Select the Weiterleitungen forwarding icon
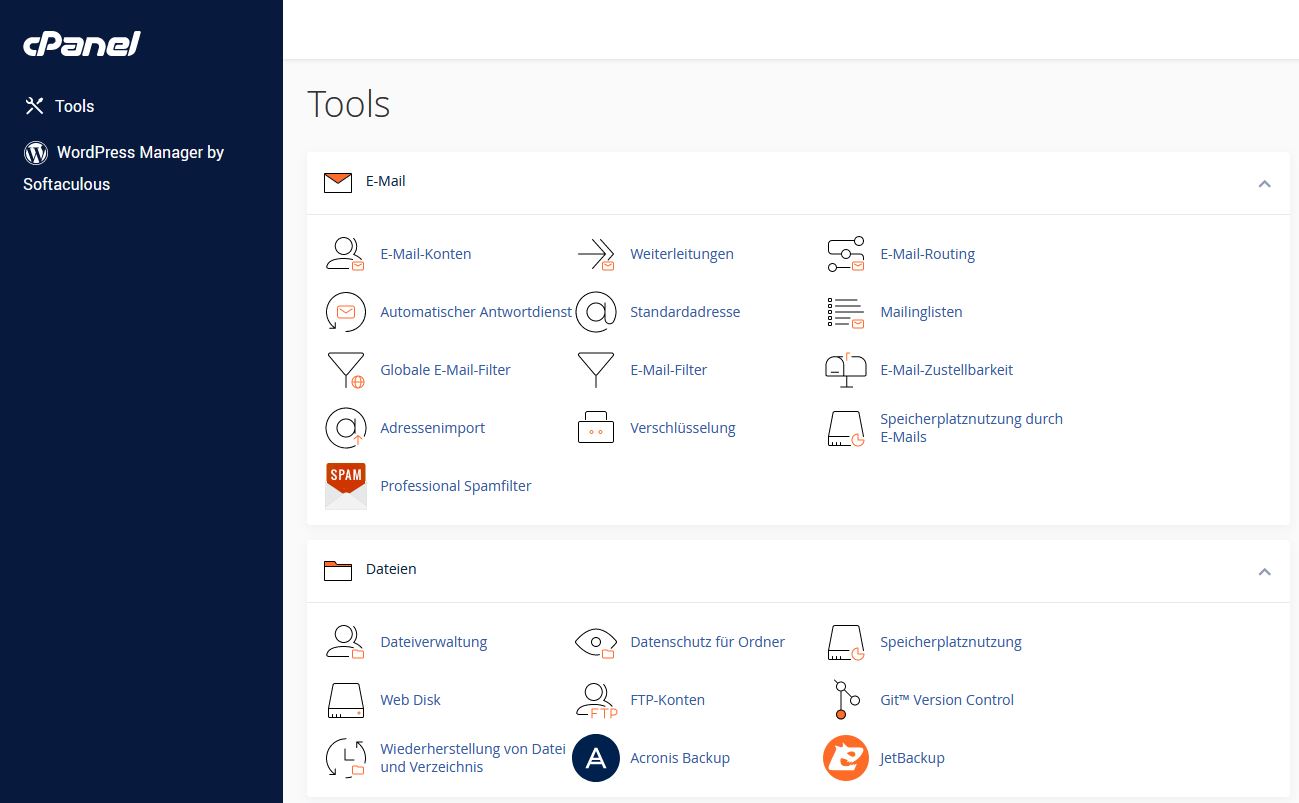1299x803 pixels. pos(596,254)
